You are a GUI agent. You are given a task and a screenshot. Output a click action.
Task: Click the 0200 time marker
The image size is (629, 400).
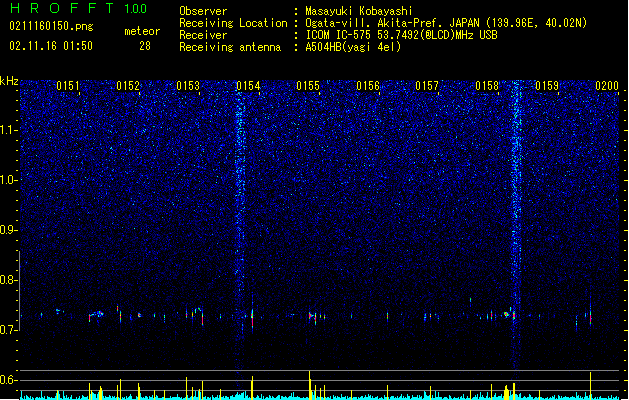point(607,86)
